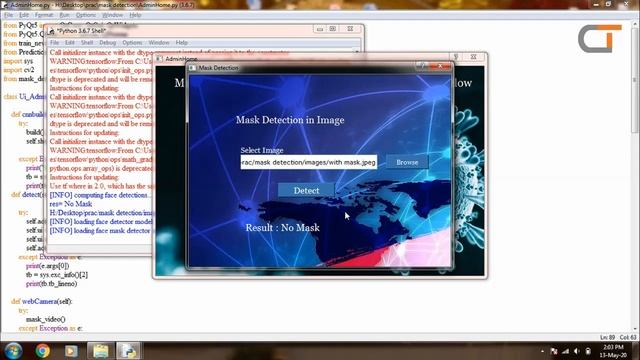Minimize the Python 3.6.7 Shell window
The image size is (640, 360).
(320, 29)
